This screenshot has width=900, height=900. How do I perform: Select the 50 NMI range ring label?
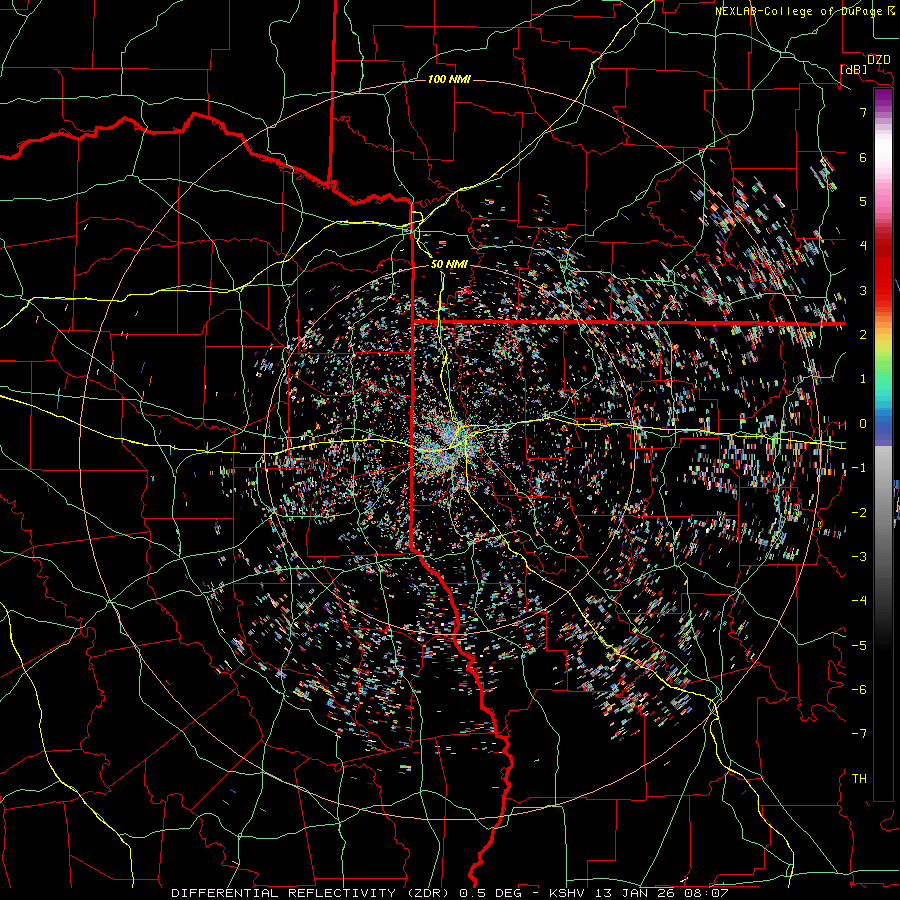pos(449,264)
